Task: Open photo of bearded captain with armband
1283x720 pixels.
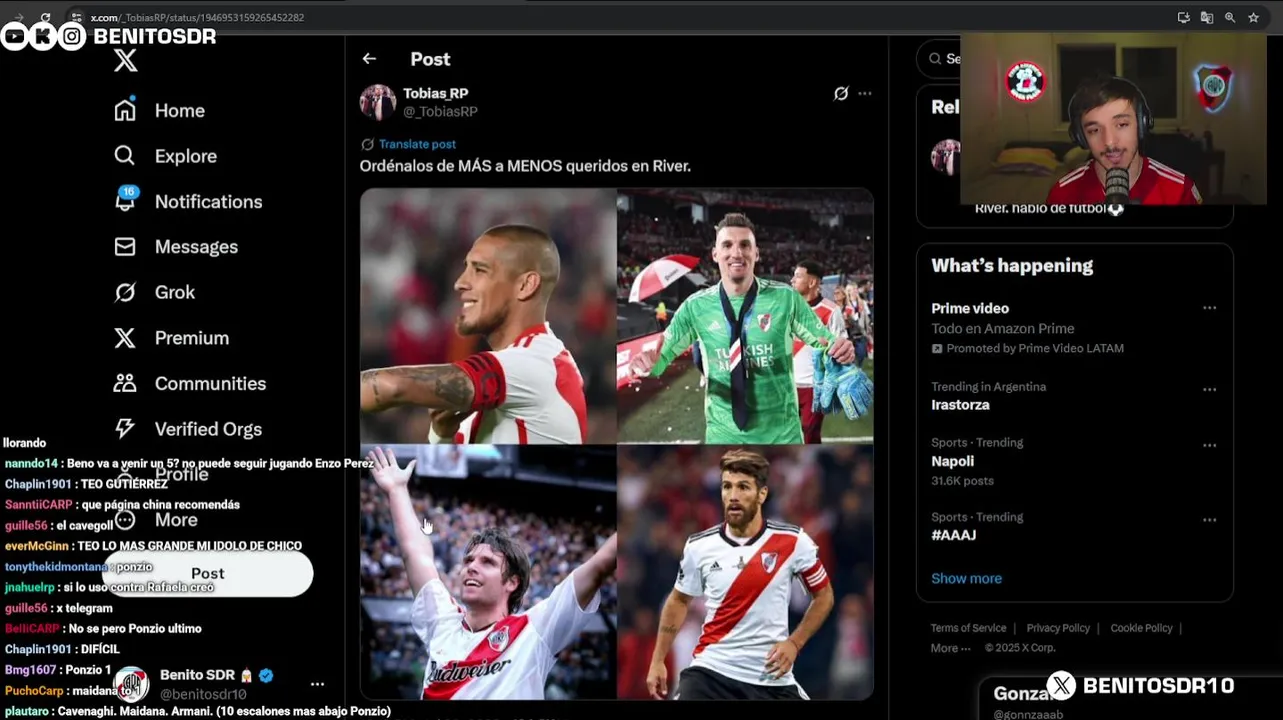Action: (x=745, y=573)
